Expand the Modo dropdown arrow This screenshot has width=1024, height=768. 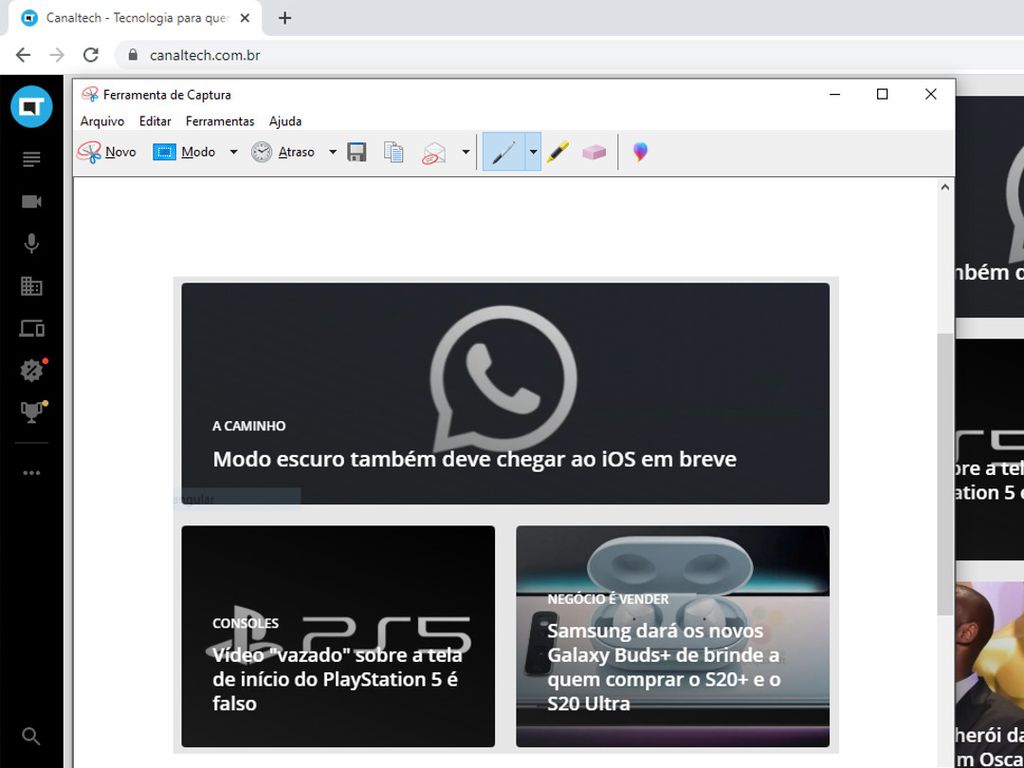point(233,152)
